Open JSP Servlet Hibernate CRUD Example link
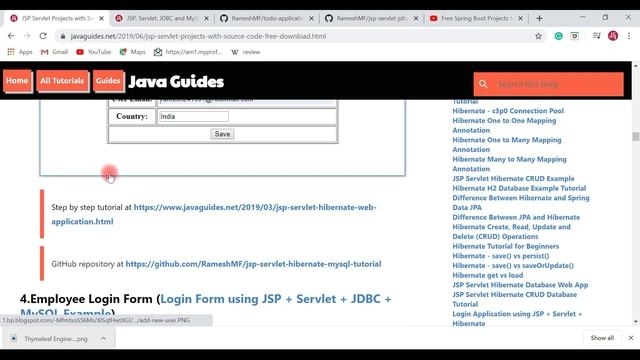This screenshot has height=360, width=640. 513,178
